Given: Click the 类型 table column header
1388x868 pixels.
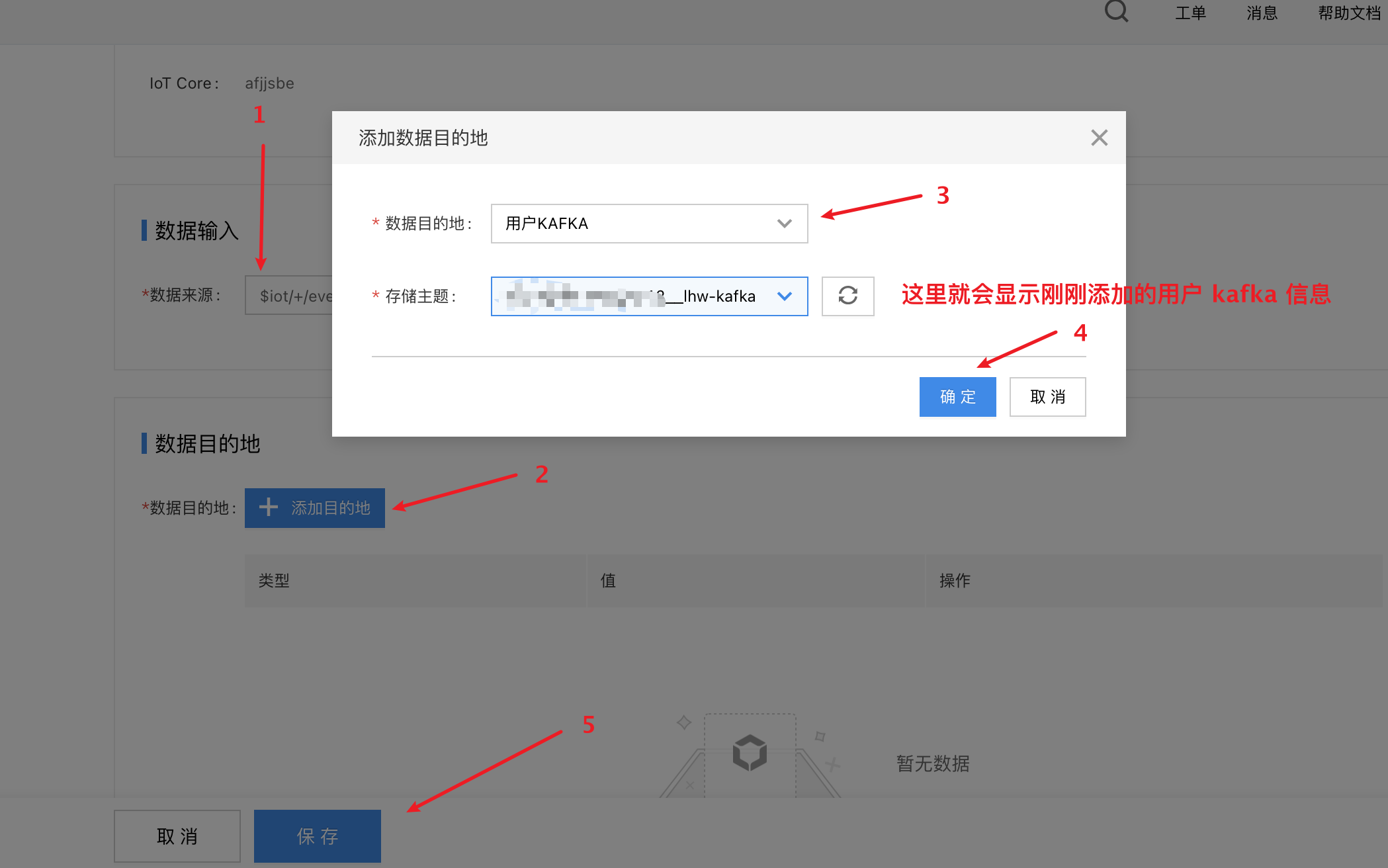Looking at the screenshot, I should 415,580.
